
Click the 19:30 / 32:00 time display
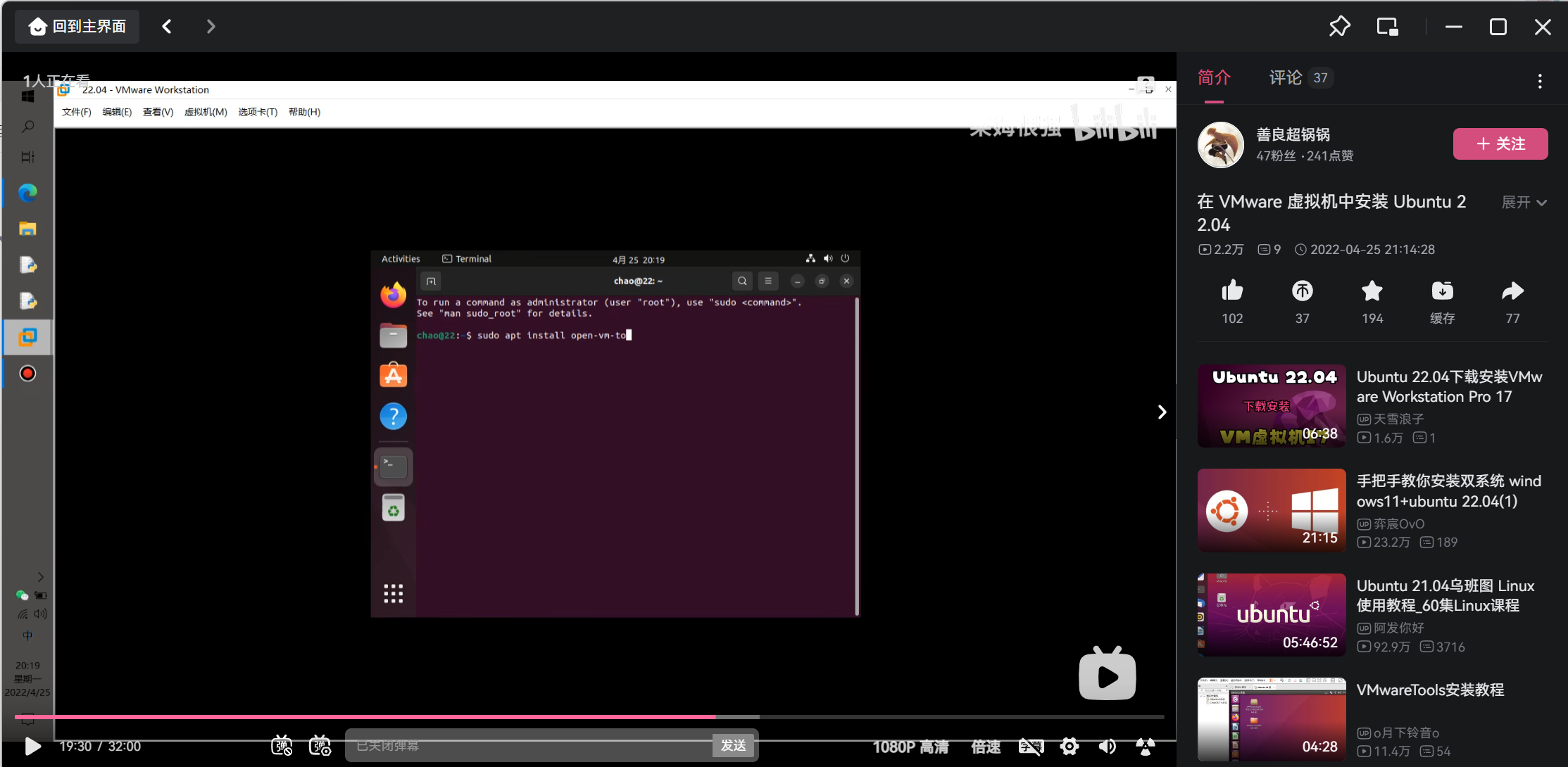tap(100, 747)
